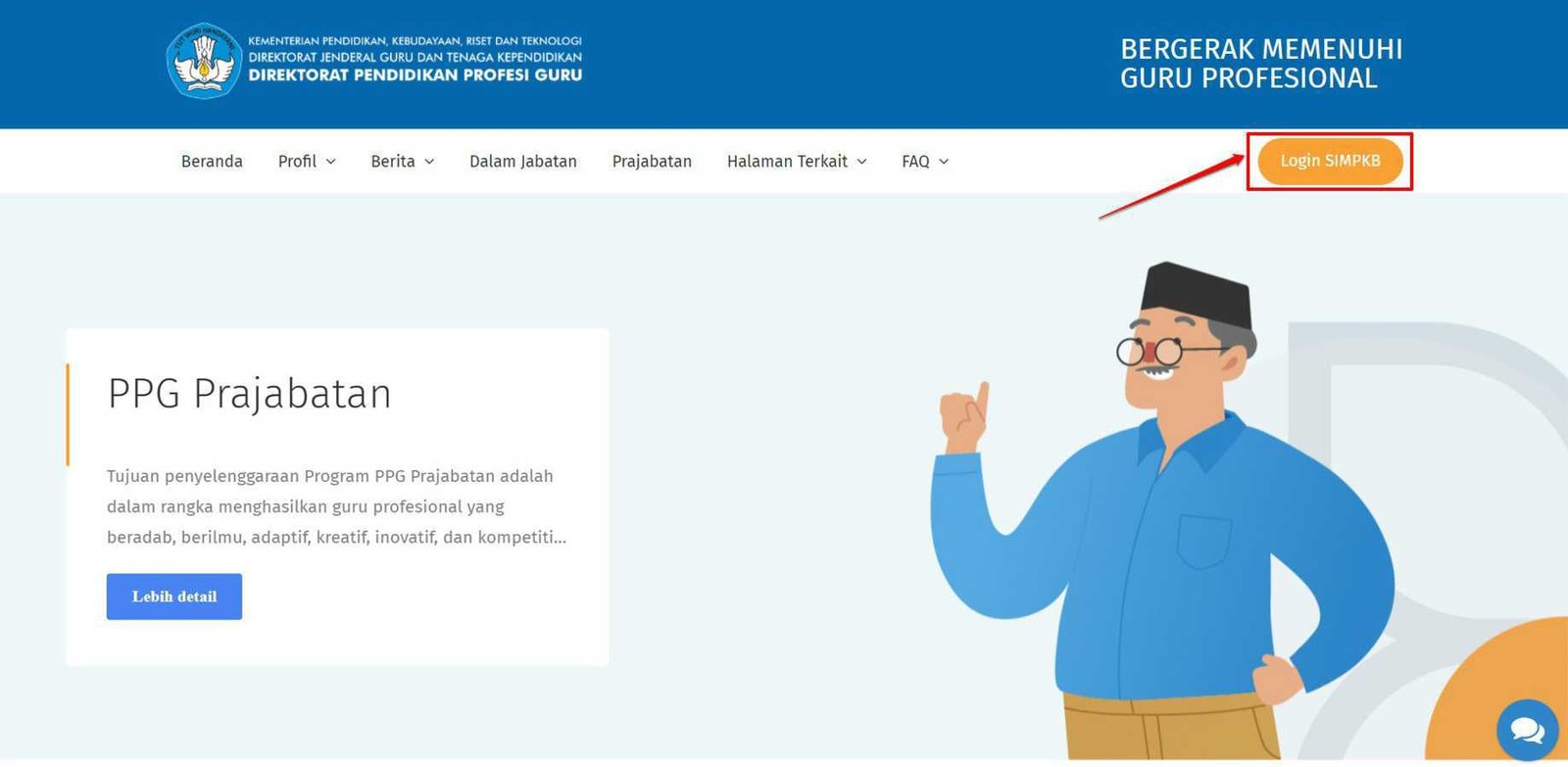Open the Profil menu item

coord(297,162)
